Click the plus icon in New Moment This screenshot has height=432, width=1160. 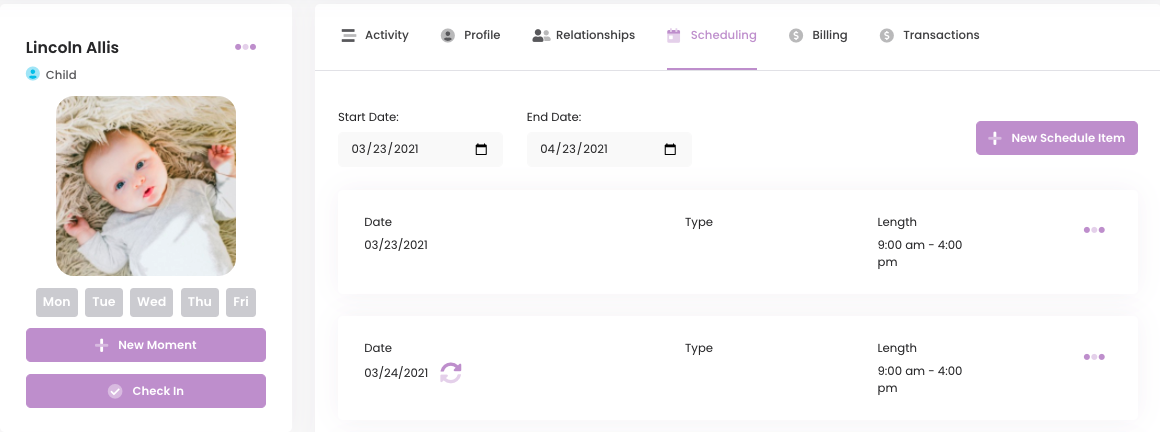pos(102,345)
